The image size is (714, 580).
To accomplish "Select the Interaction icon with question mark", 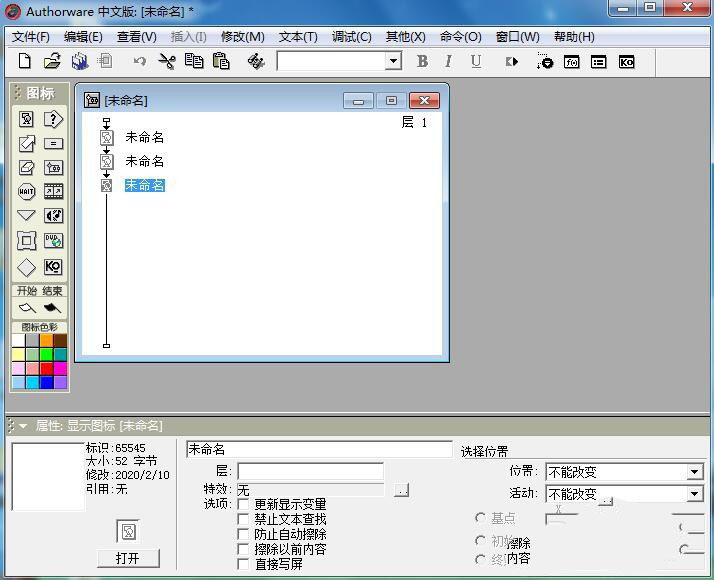I will (53, 119).
